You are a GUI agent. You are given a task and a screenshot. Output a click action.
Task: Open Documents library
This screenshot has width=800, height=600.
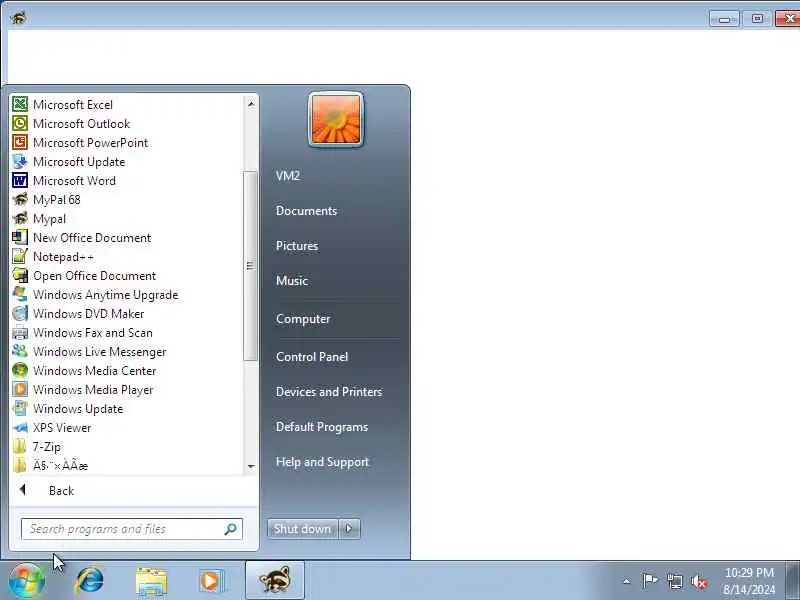click(306, 211)
